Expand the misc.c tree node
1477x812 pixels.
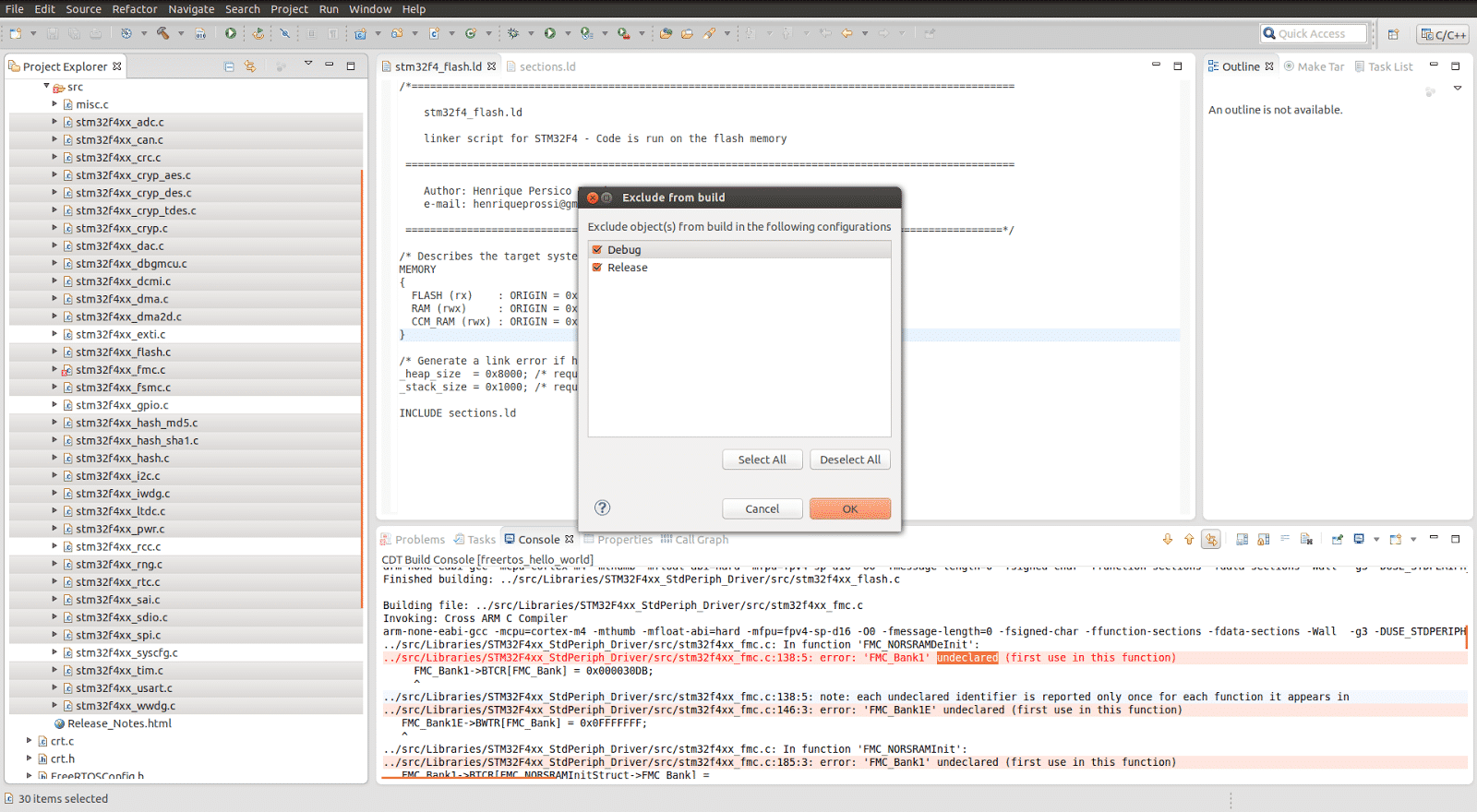[54, 104]
